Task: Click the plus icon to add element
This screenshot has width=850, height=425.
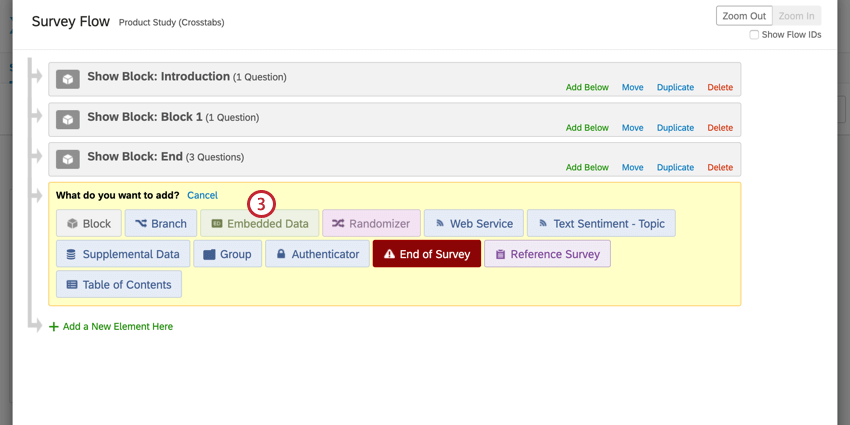Action: (54, 326)
